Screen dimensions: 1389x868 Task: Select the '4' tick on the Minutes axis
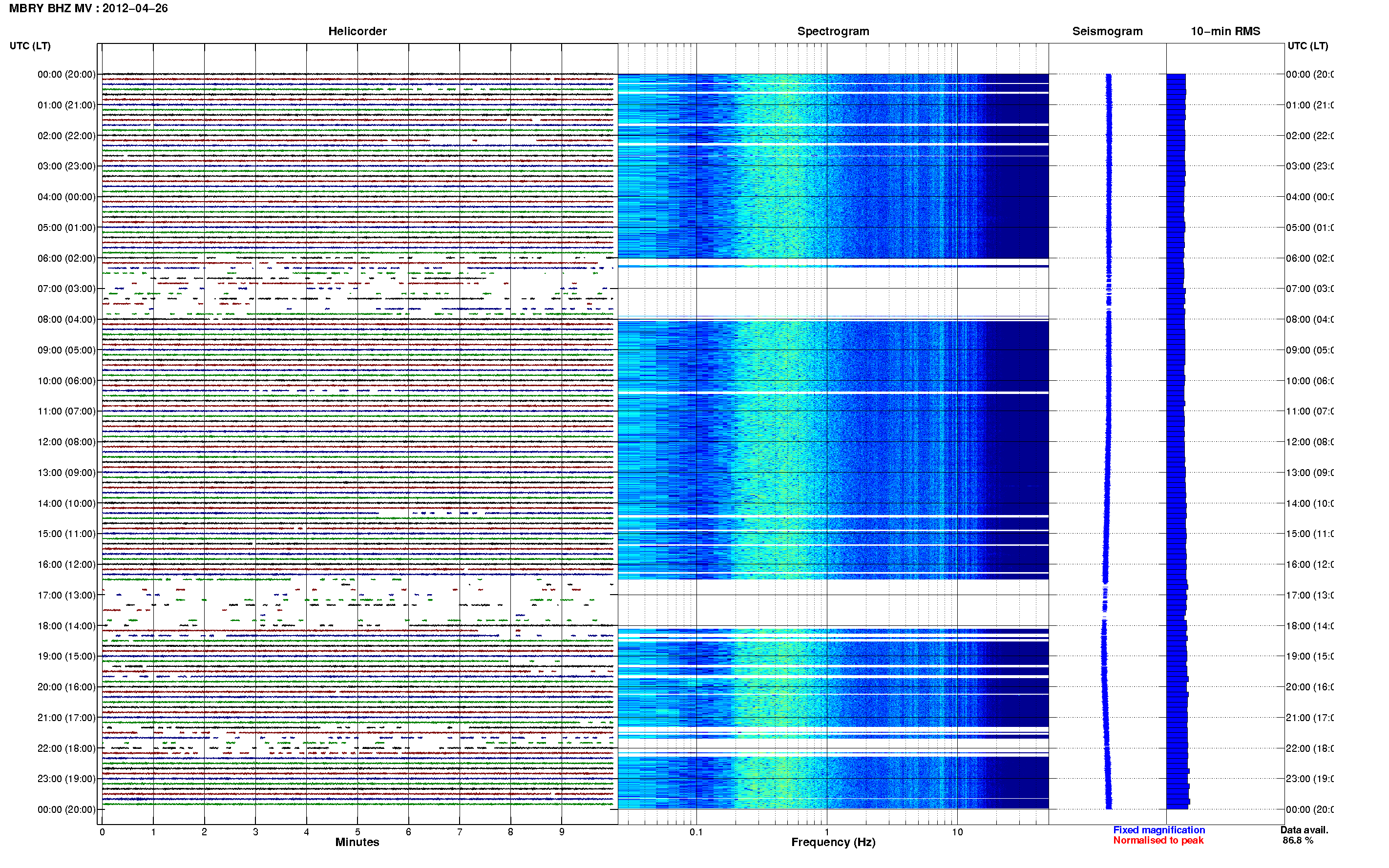click(x=307, y=832)
